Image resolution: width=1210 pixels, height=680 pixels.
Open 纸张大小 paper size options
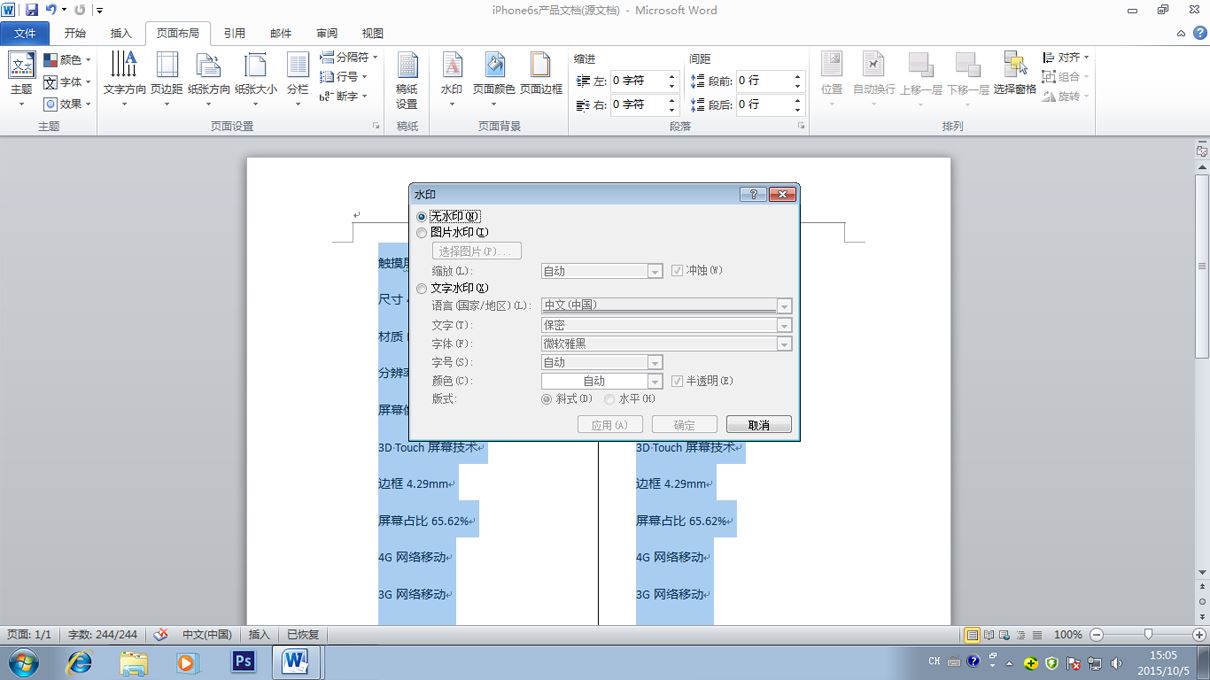tap(256, 78)
